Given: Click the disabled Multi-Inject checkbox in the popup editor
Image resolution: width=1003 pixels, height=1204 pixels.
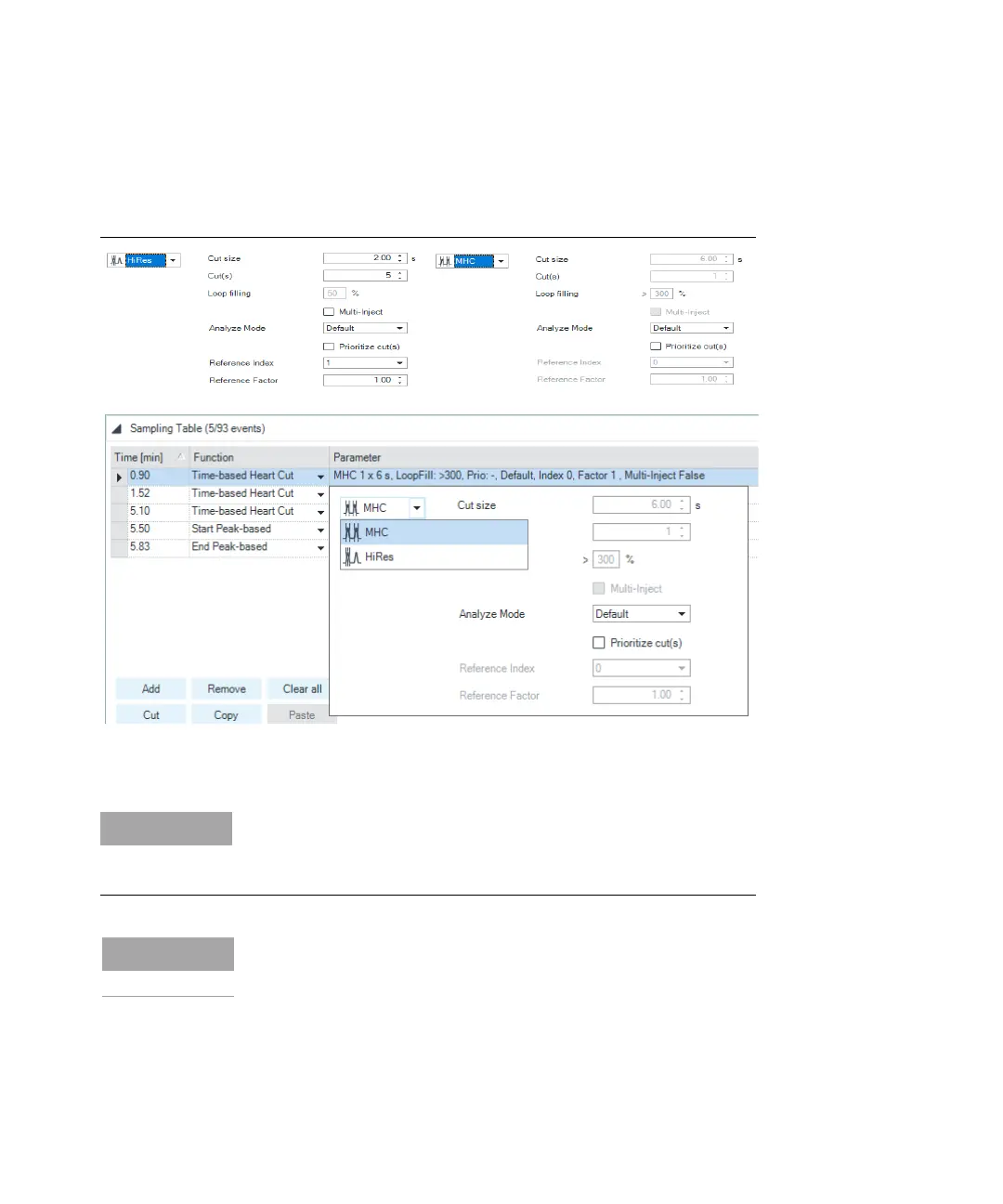Looking at the screenshot, I should click(x=599, y=589).
